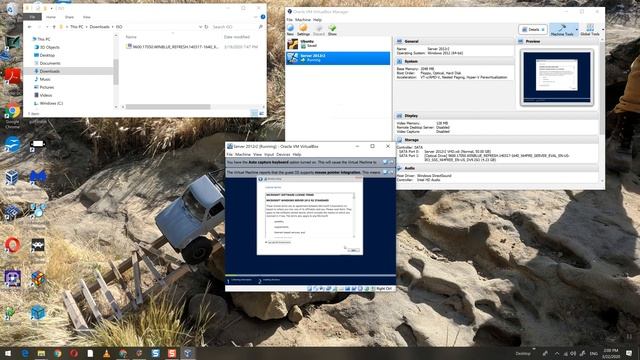Open the Help menu in VirtualBox Manager
This screenshot has height=360, width=640.
pos(317,20)
